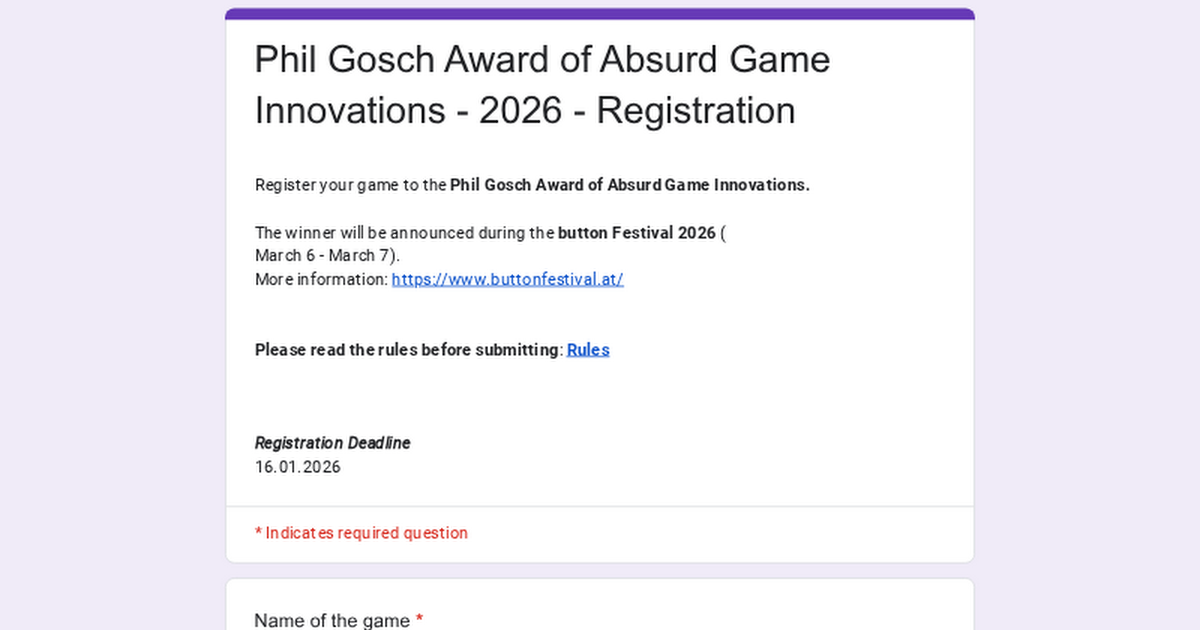
Task: Click bold 'Phil Gosch Award of Absurd Game Innovations.' text
Action: point(629,185)
